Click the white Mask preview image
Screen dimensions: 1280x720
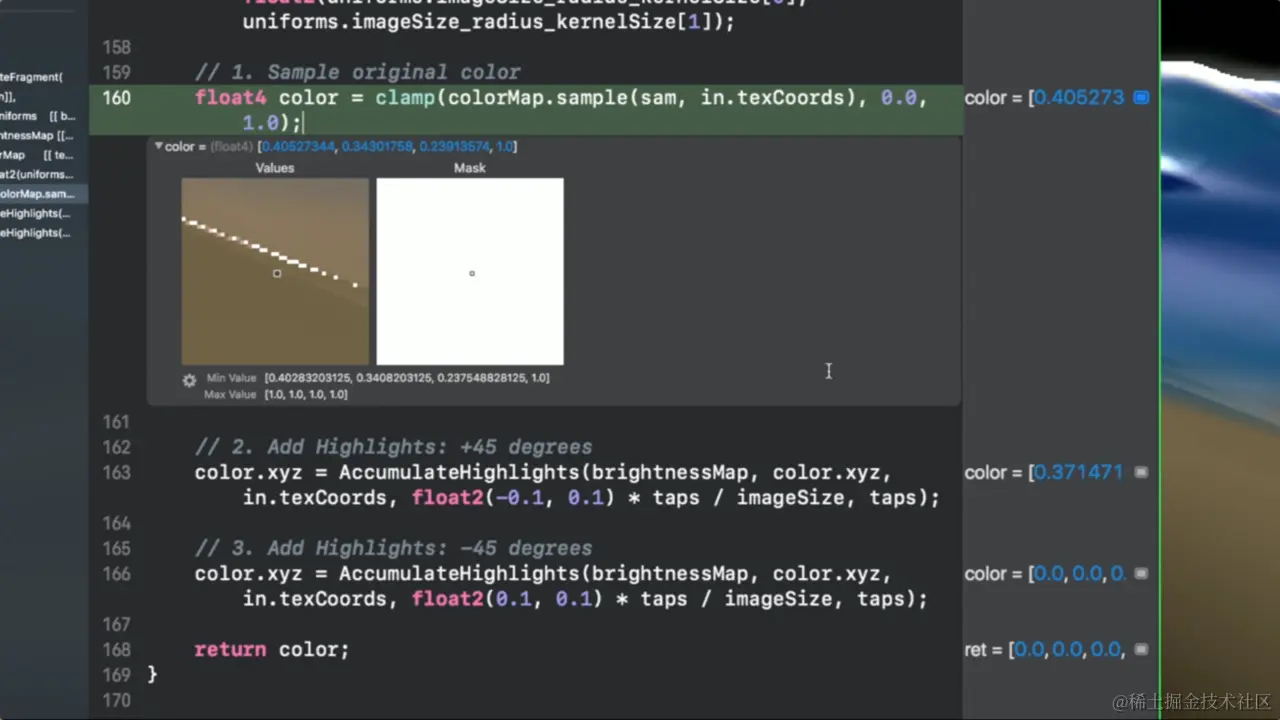470,271
